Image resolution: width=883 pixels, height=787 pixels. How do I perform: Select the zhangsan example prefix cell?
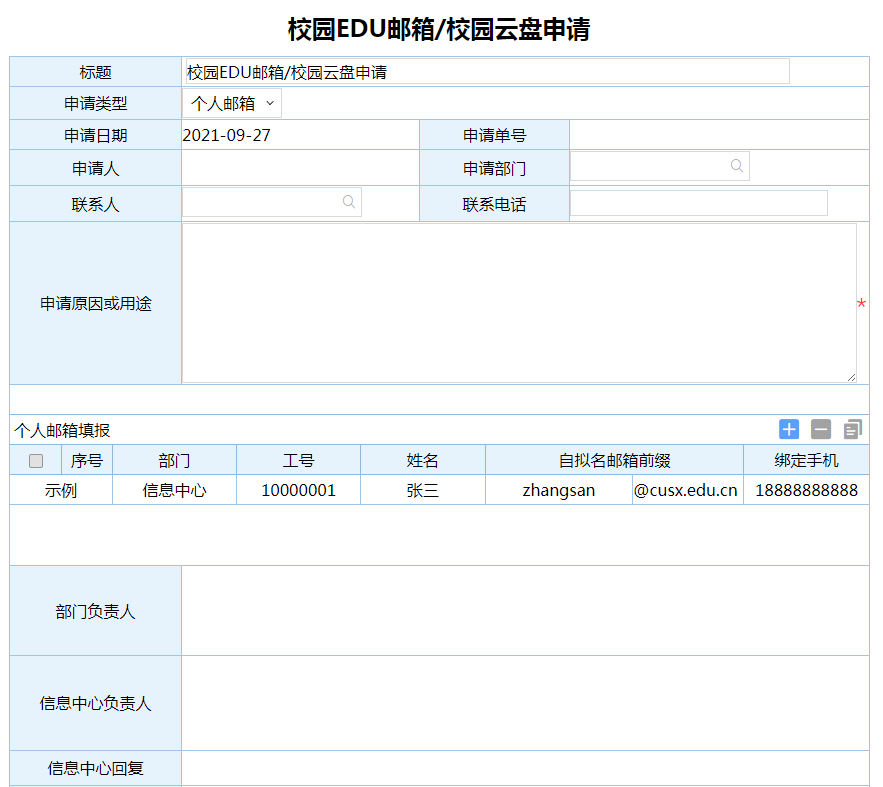(x=558, y=490)
